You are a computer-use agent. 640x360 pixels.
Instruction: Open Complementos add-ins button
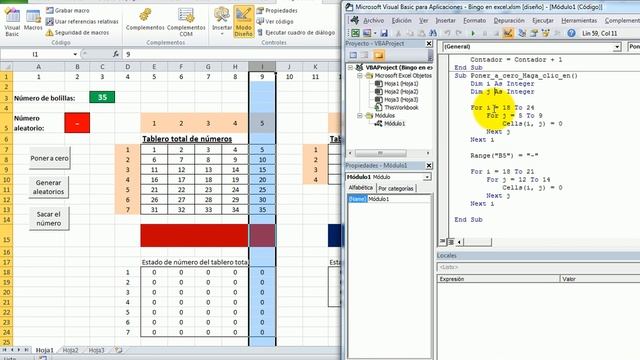(145, 20)
